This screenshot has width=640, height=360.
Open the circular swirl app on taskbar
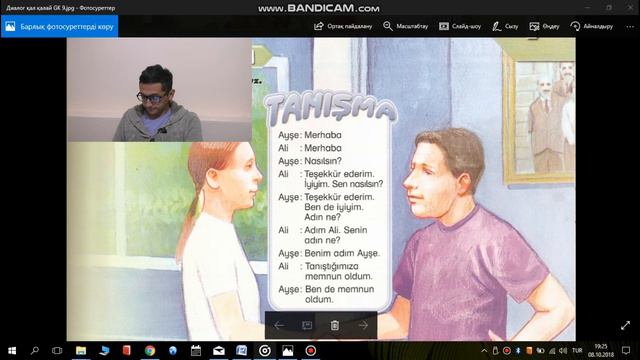coord(264,351)
